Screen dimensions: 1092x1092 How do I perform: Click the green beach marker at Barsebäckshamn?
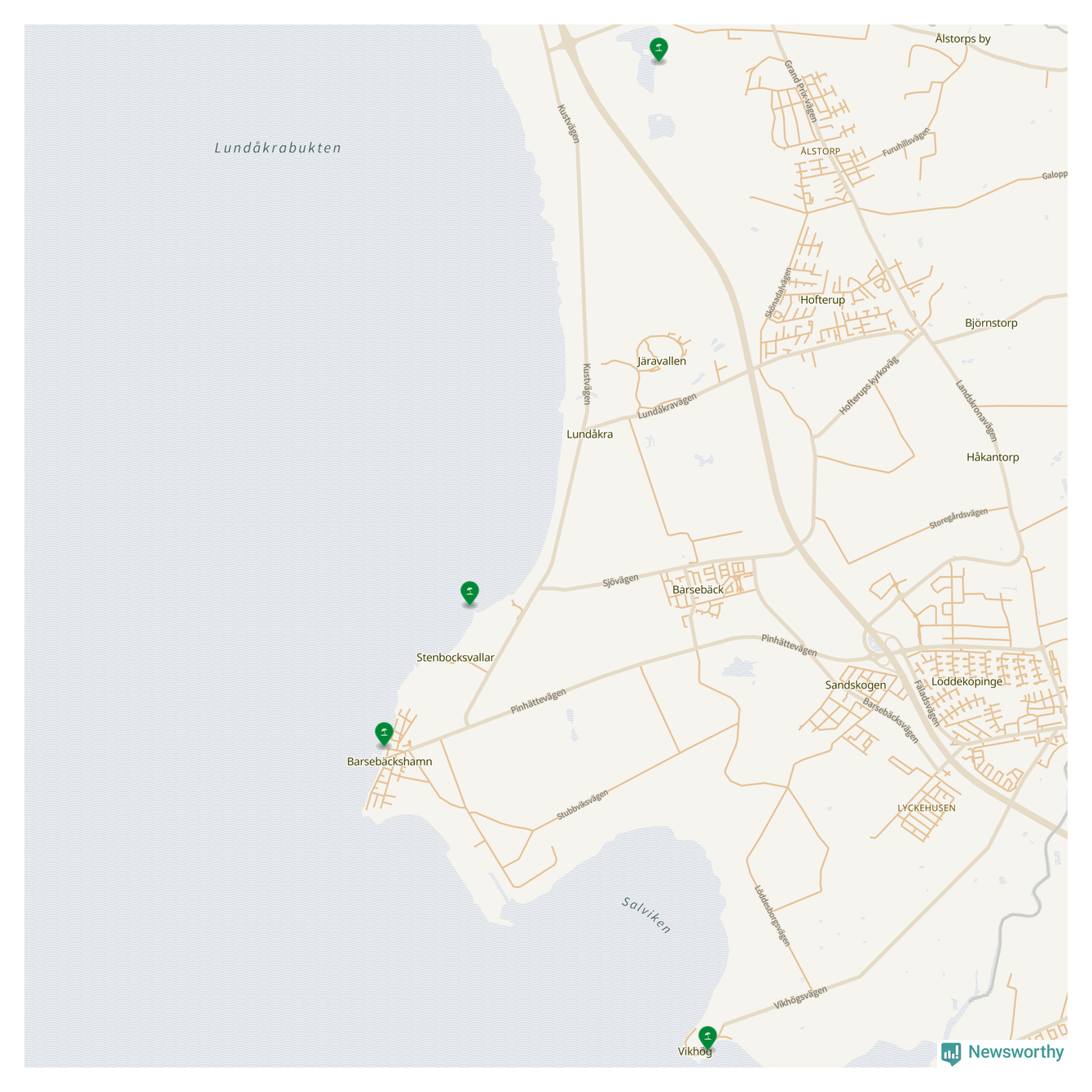[x=384, y=734]
